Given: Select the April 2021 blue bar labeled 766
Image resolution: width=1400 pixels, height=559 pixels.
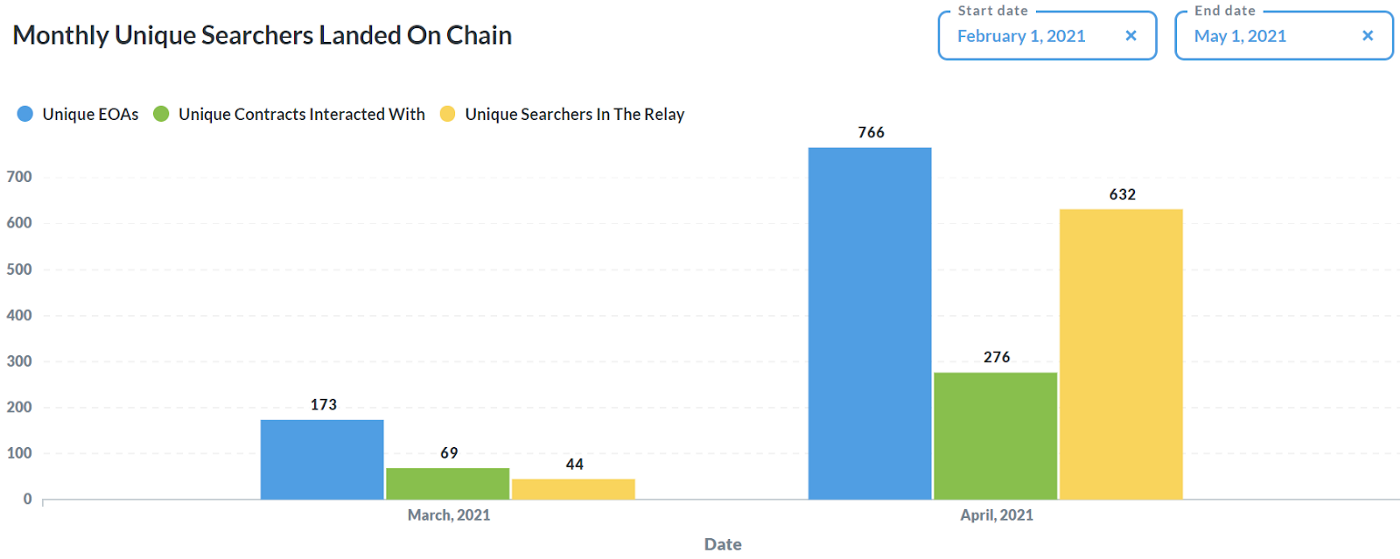Looking at the screenshot, I should [870, 323].
